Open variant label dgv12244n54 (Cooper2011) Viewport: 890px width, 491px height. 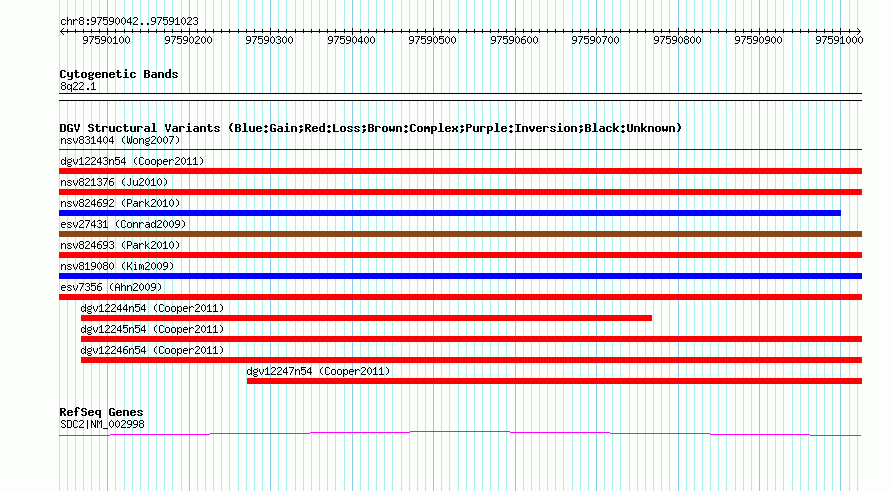(x=152, y=308)
